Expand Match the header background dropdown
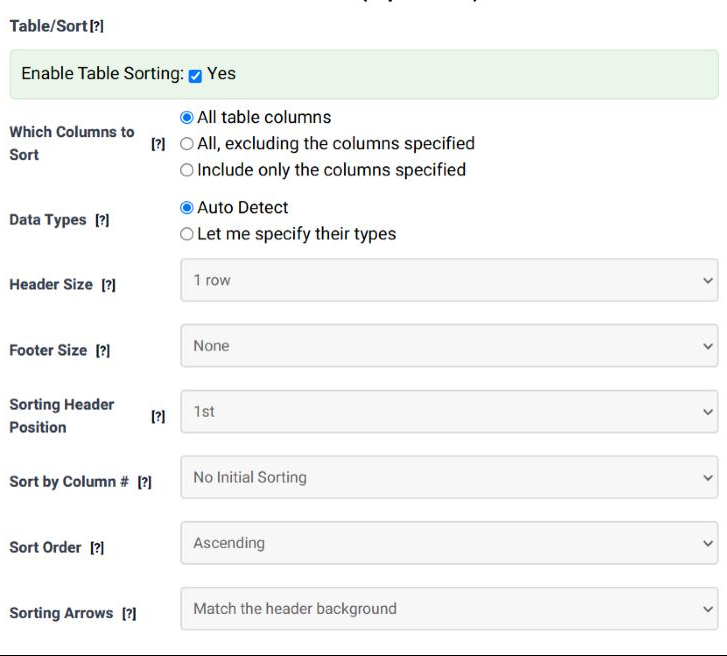The width and height of the screenshot is (727, 656). [449, 609]
